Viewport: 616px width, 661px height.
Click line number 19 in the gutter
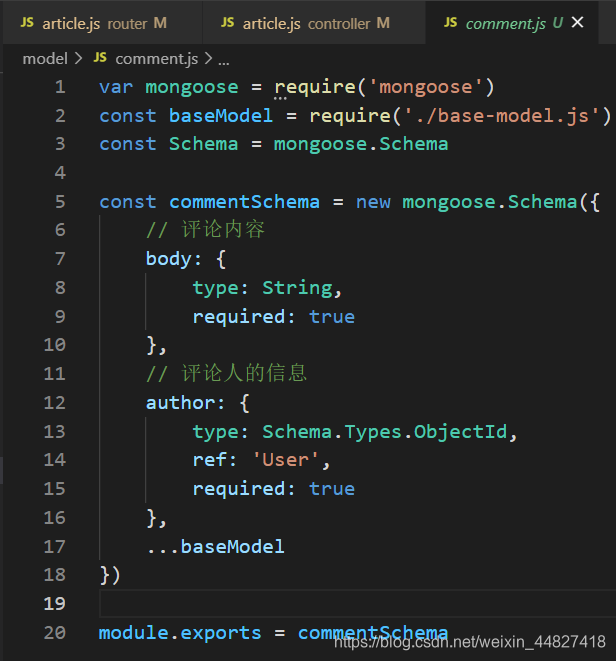tap(55, 604)
